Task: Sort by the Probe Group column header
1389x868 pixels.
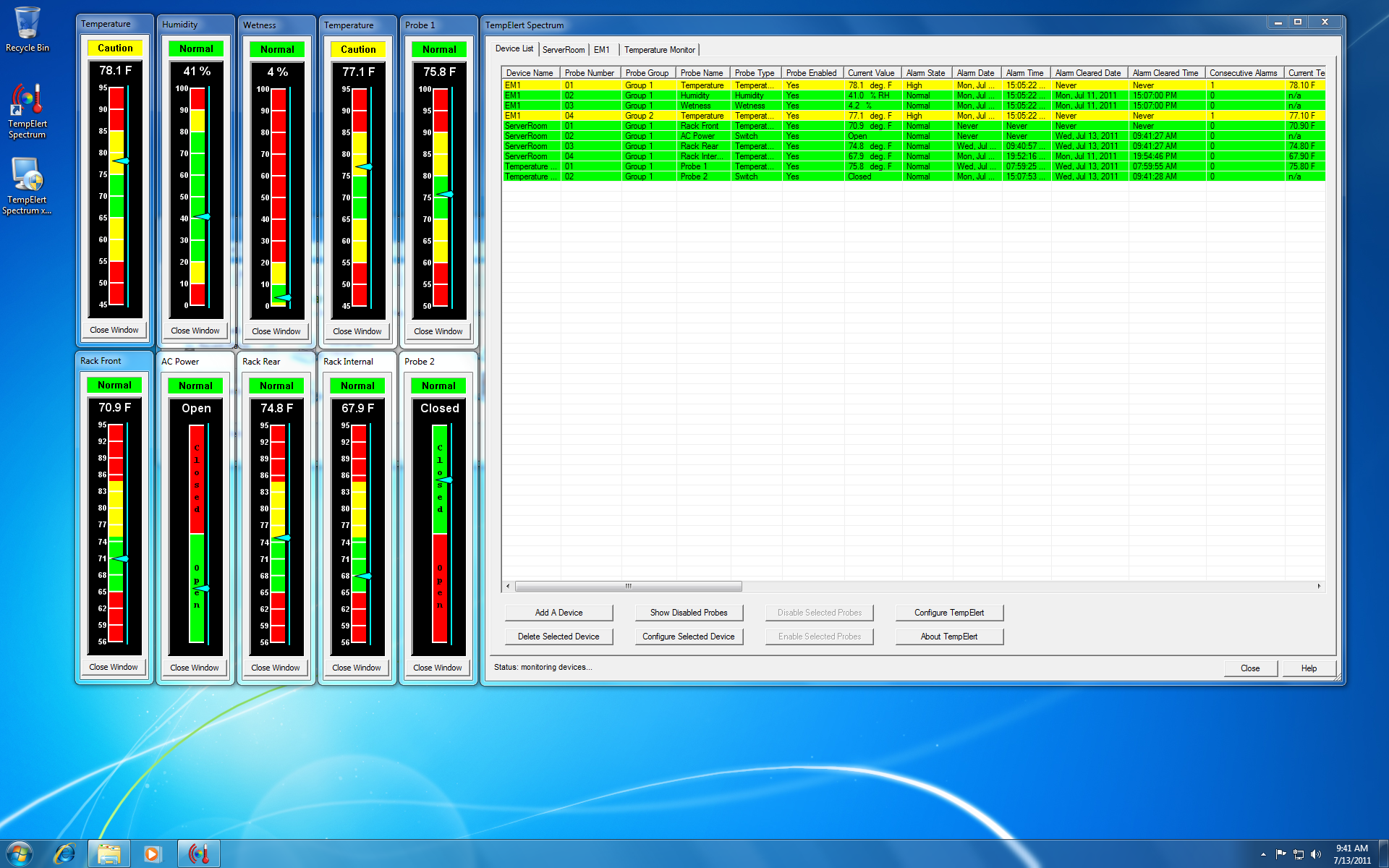Action: [x=648, y=73]
